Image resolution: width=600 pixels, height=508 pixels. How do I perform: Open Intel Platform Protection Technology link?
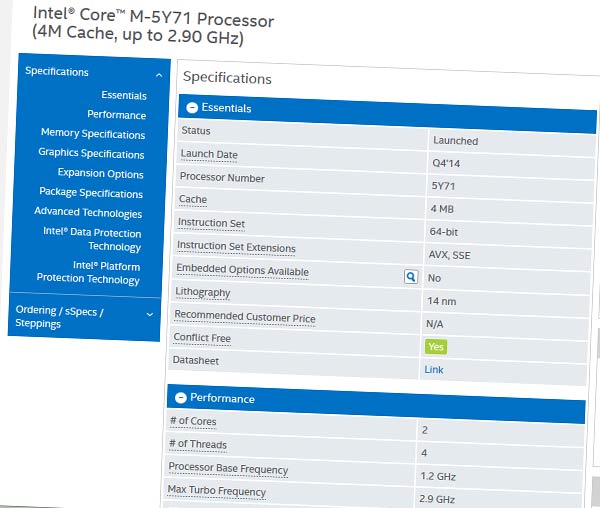click(88, 273)
